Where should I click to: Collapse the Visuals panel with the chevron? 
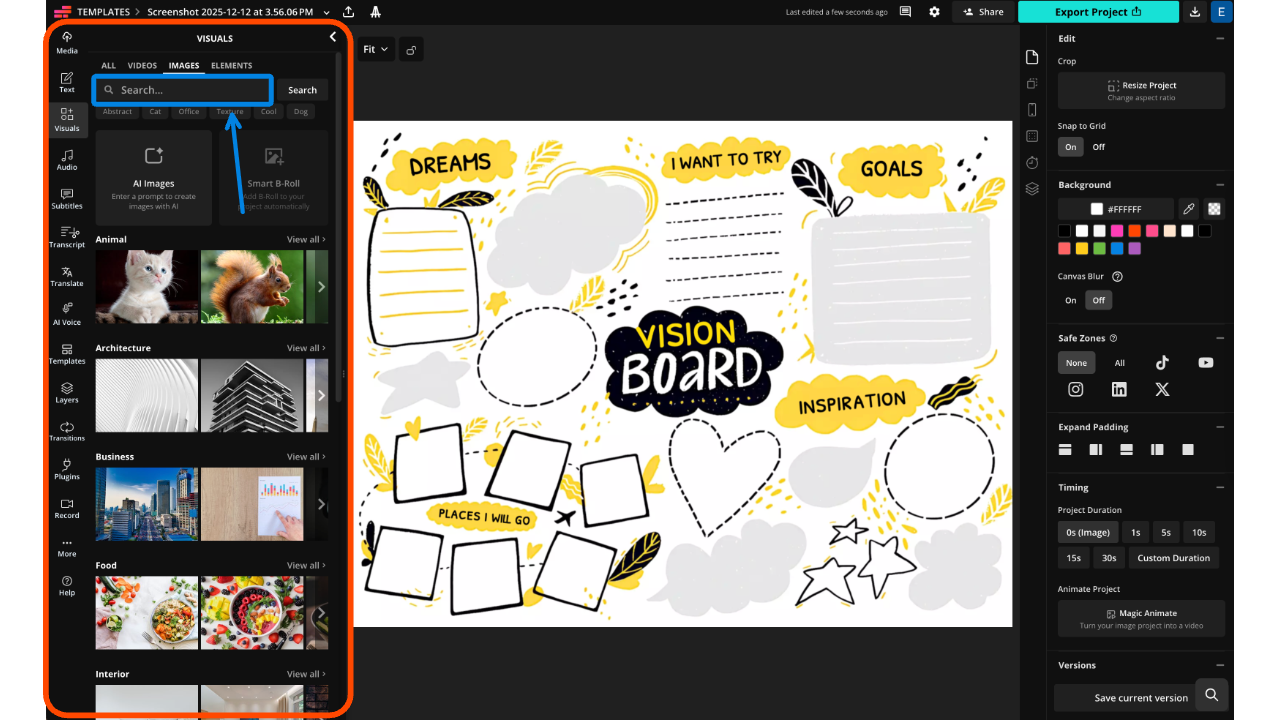tap(332, 36)
